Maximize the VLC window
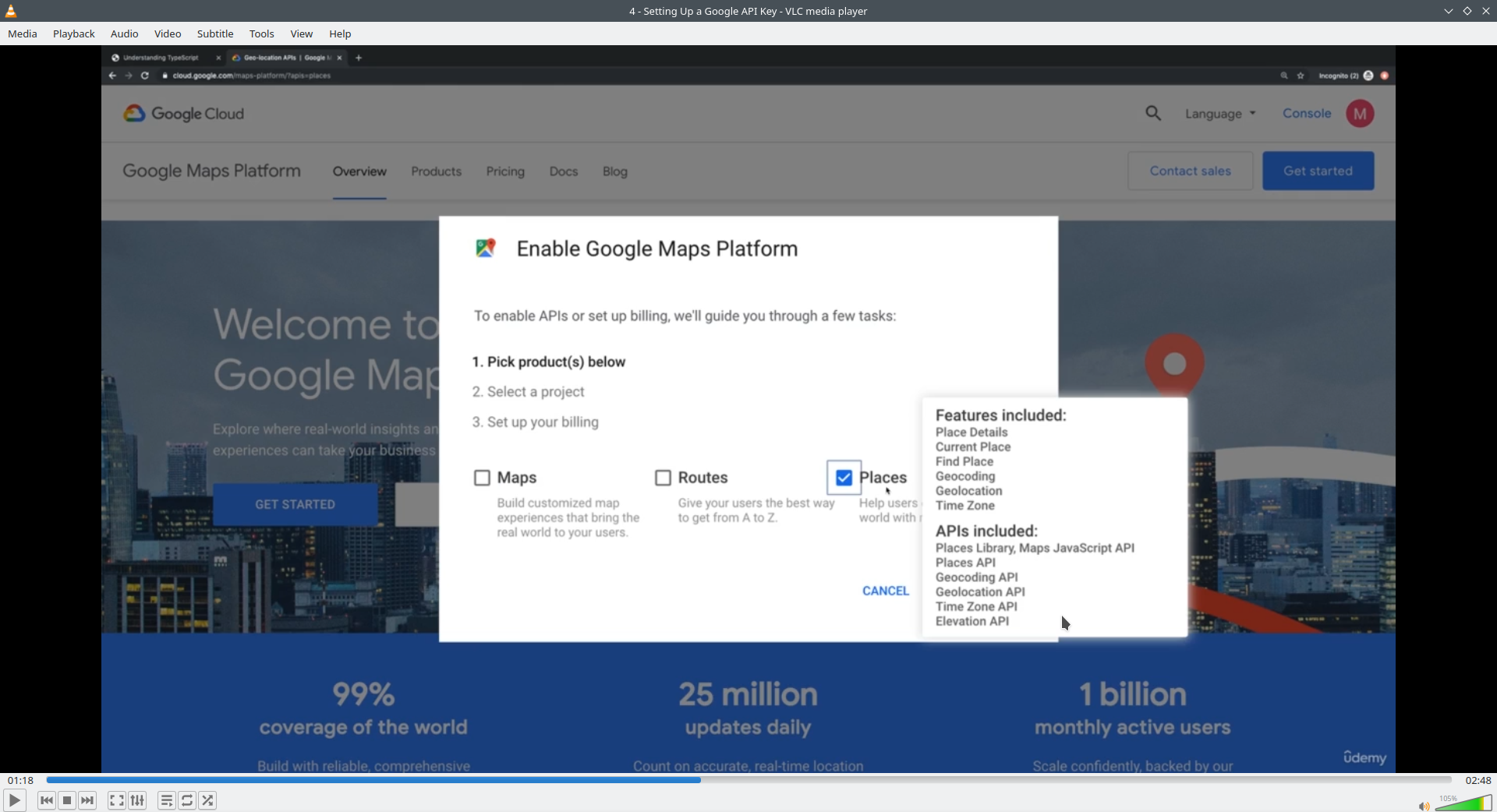The width and height of the screenshot is (1497, 812). [x=1467, y=11]
